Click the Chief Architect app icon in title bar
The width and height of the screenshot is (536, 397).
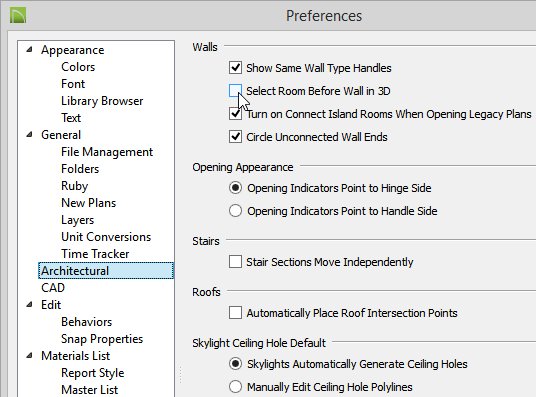18,16
